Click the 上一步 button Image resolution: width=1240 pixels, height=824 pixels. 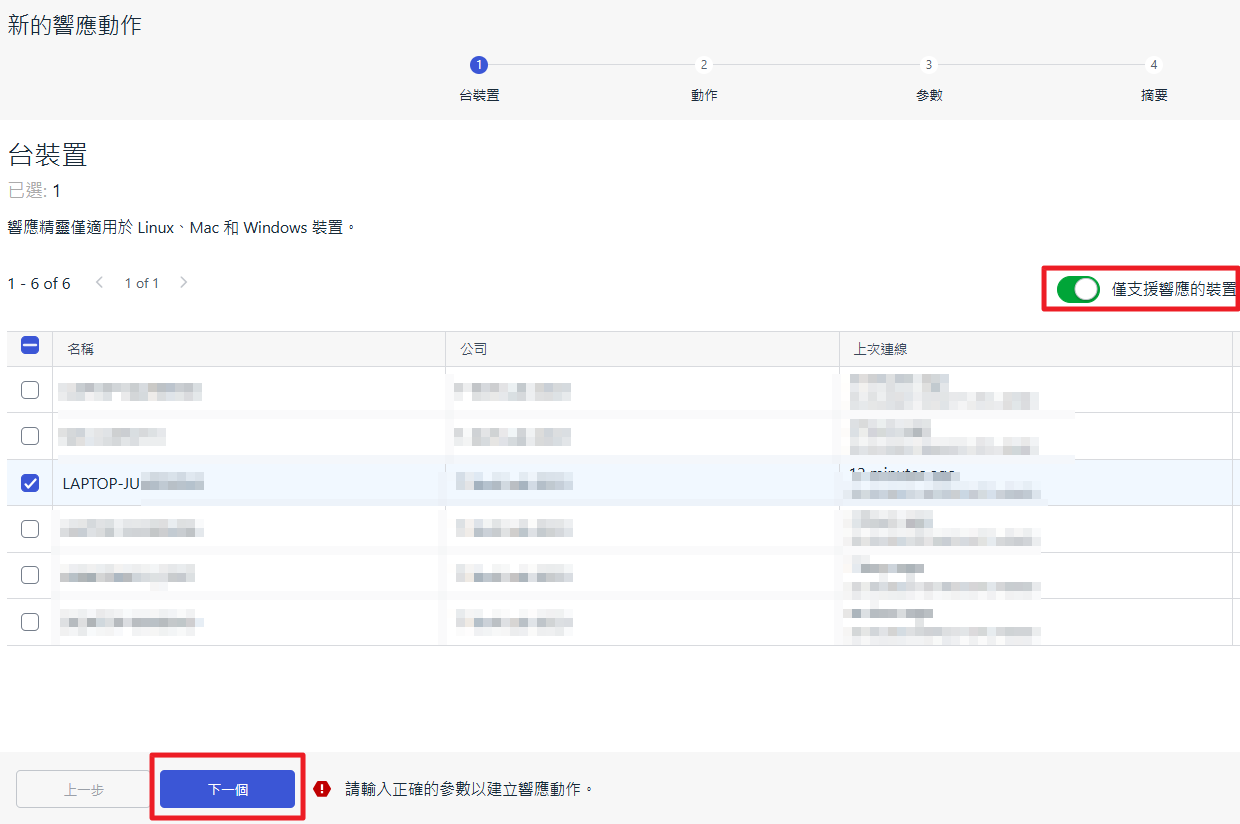(83, 789)
